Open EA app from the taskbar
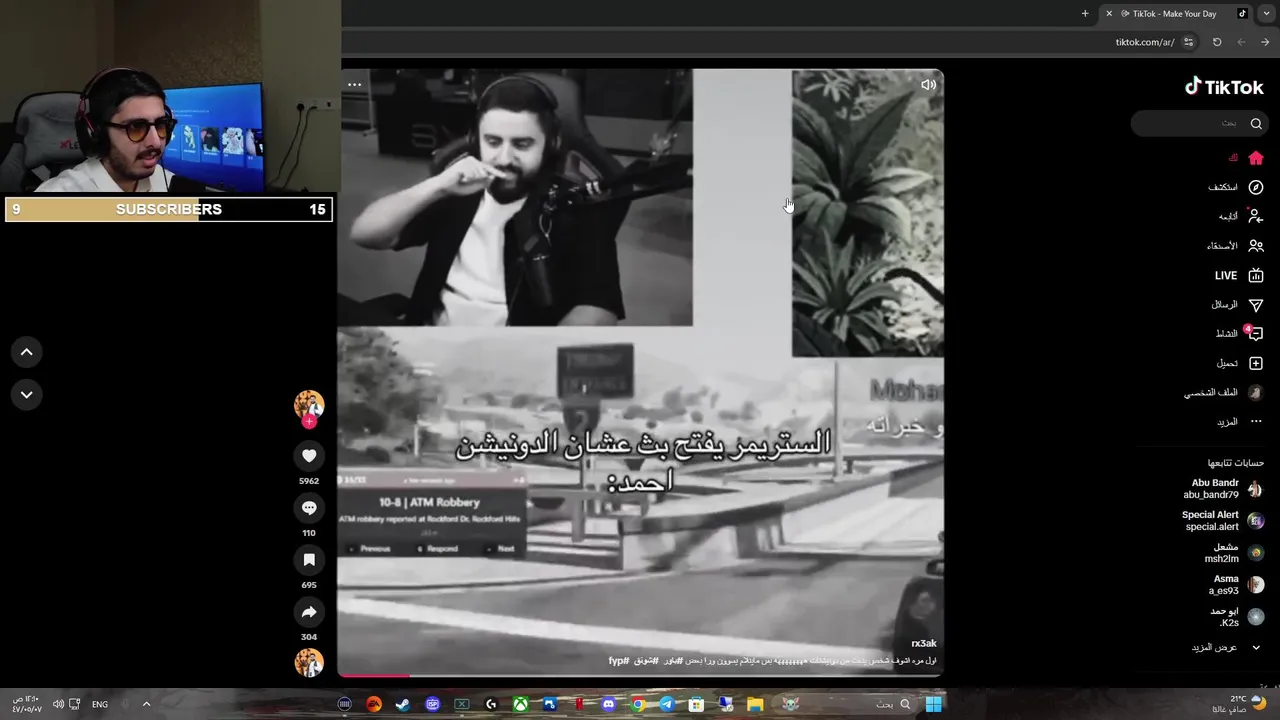Image resolution: width=1280 pixels, height=720 pixels. tap(374, 704)
